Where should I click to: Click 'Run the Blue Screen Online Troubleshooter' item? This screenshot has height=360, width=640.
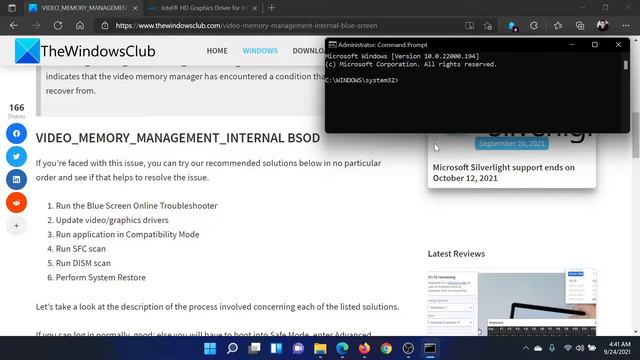(x=136, y=206)
